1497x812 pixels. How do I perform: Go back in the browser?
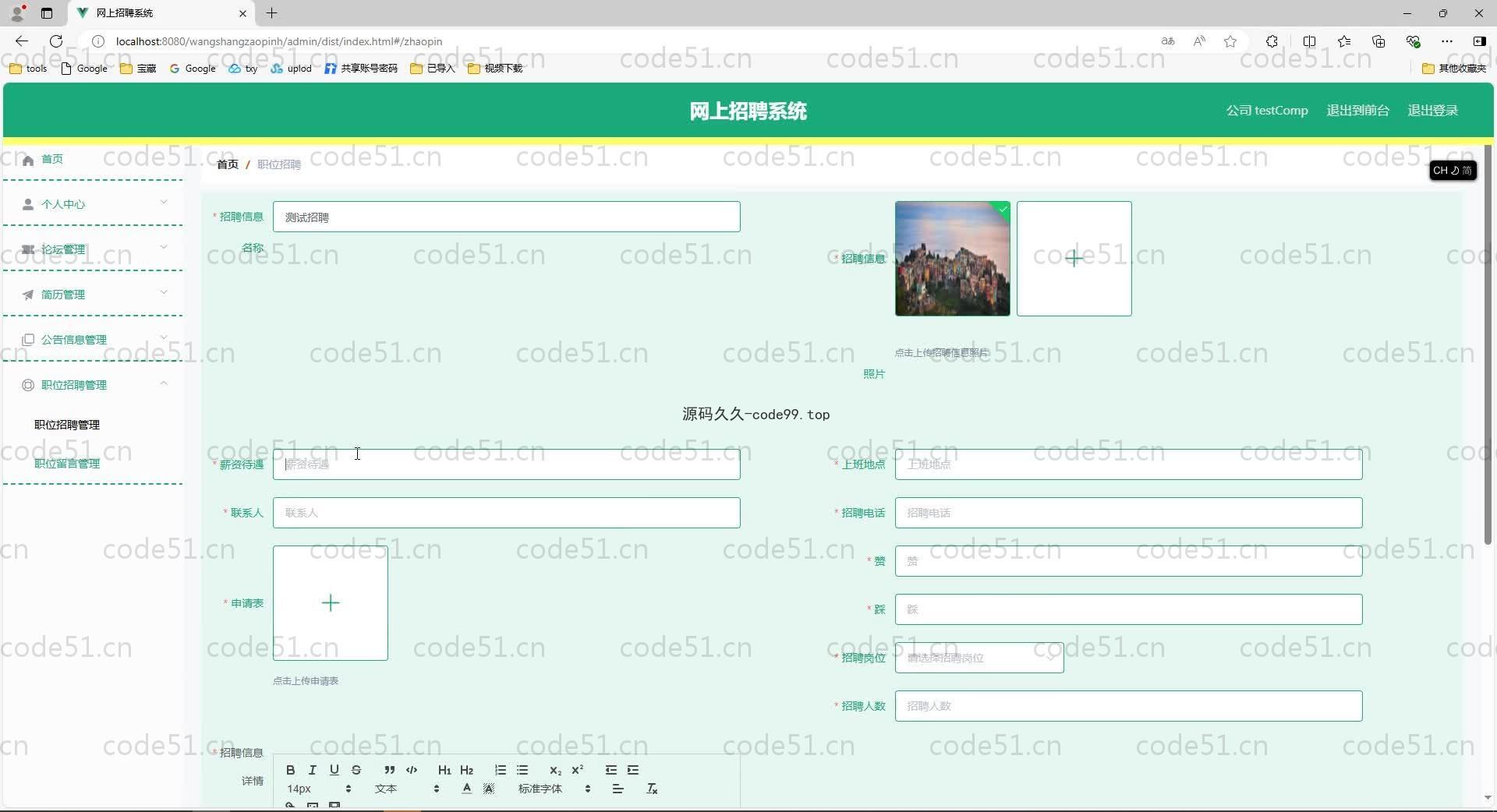coord(22,41)
